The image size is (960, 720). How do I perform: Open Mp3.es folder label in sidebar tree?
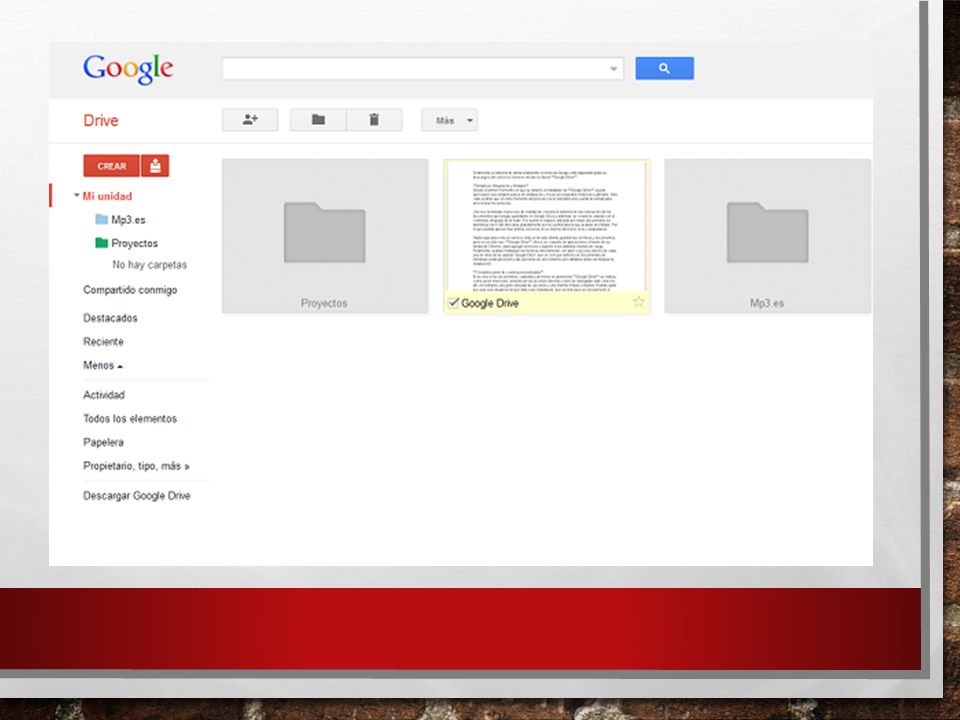pyautogui.click(x=128, y=220)
